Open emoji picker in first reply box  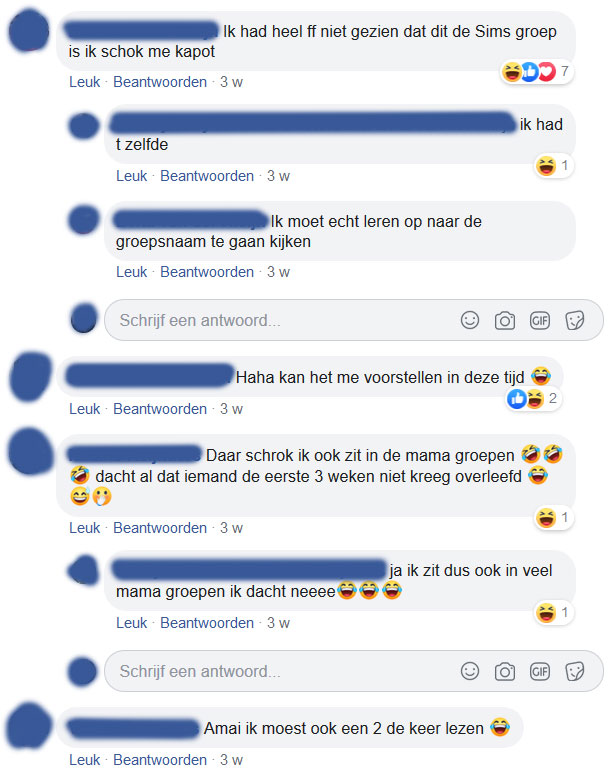[470, 320]
